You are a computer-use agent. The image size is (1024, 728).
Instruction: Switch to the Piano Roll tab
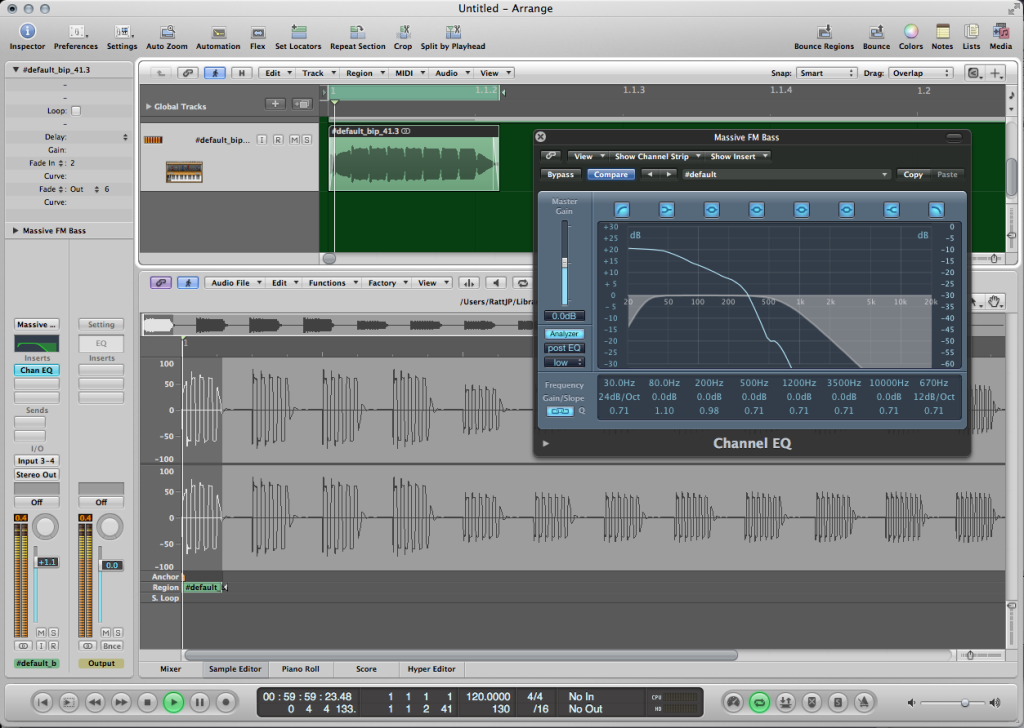[x=300, y=669]
